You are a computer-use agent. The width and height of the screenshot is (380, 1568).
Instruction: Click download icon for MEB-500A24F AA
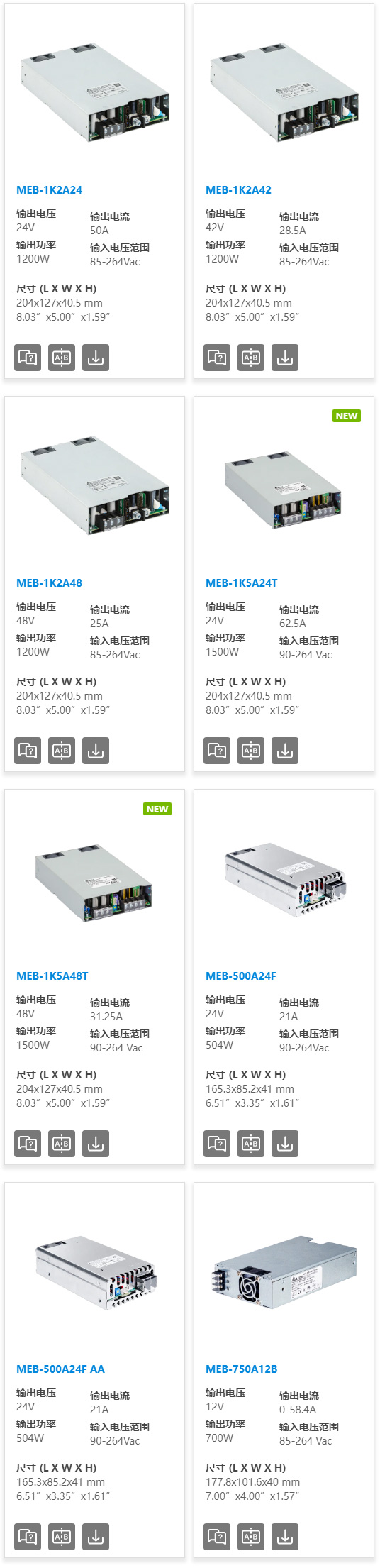click(x=96, y=1537)
